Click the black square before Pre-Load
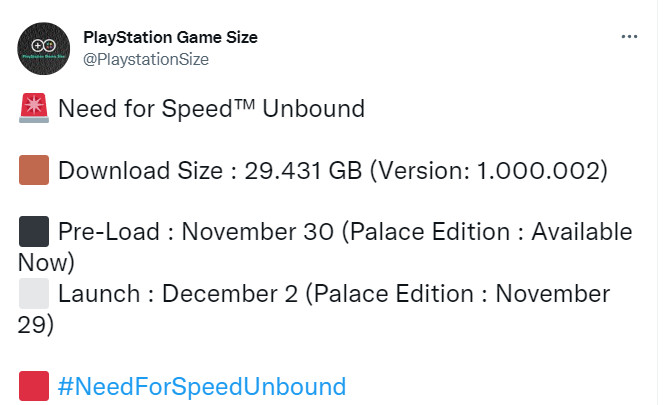The height and width of the screenshot is (405, 664). tap(34, 232)
